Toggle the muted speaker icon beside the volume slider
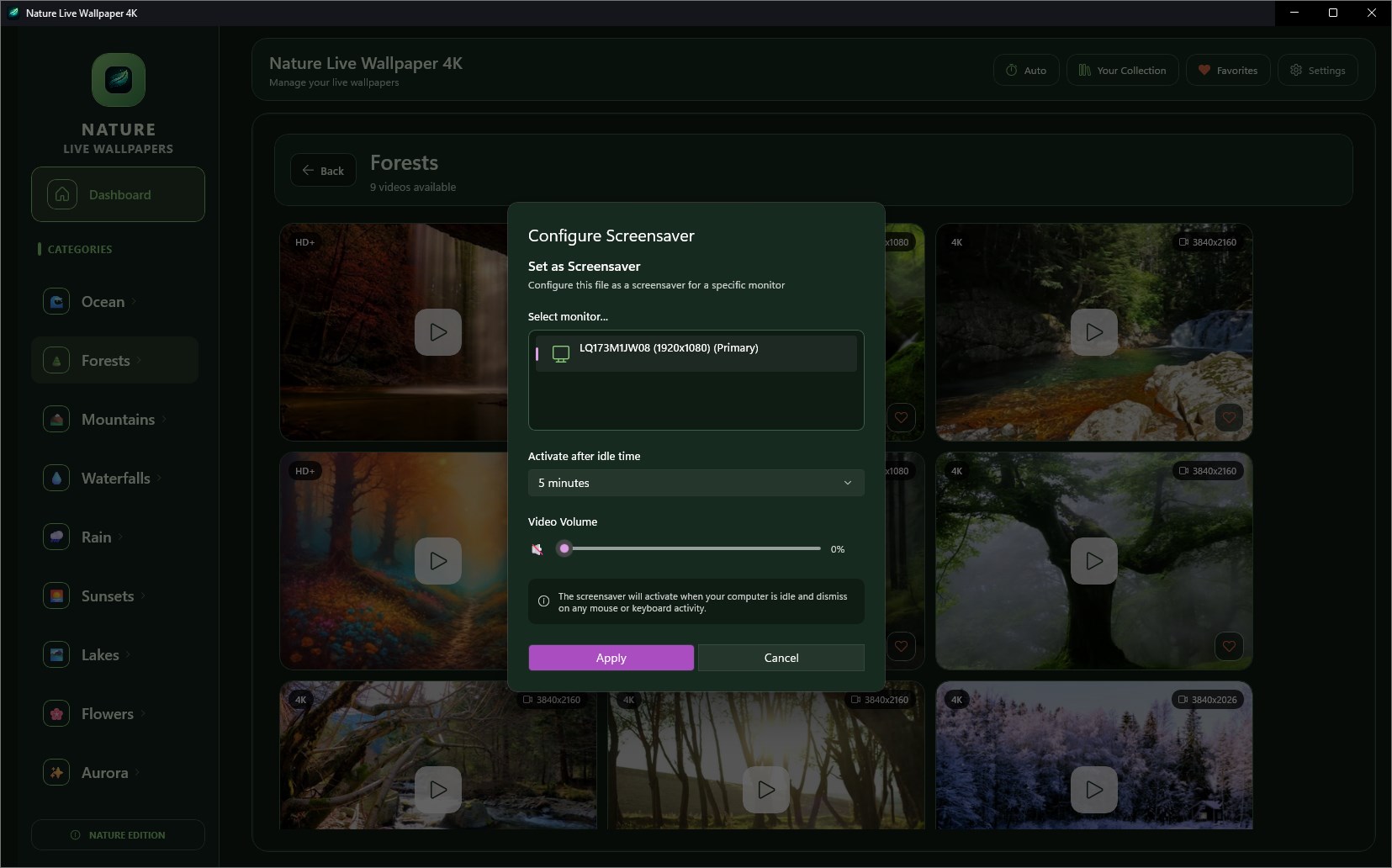1392x868 pixels. 537,549
